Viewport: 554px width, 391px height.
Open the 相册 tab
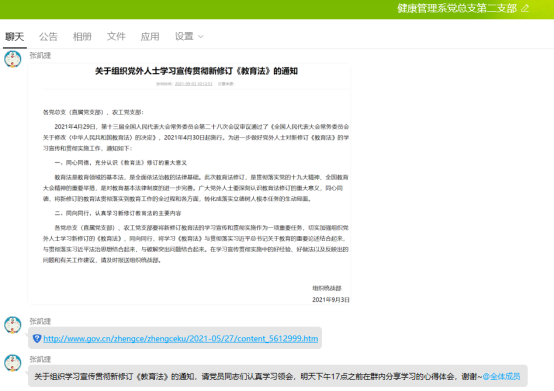[x=82, y=36]
